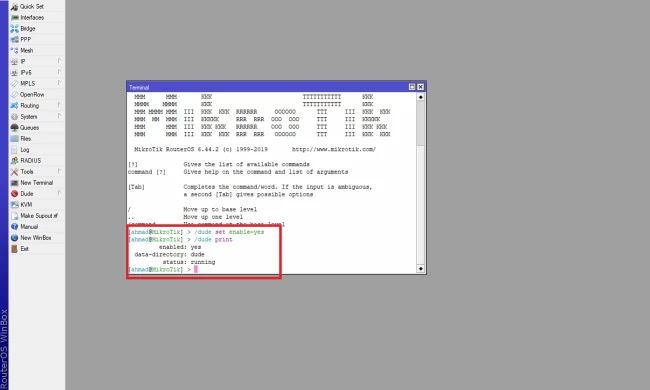Open the Manual help link
Viewport: 650px width, 390px height.
point(29,227)
